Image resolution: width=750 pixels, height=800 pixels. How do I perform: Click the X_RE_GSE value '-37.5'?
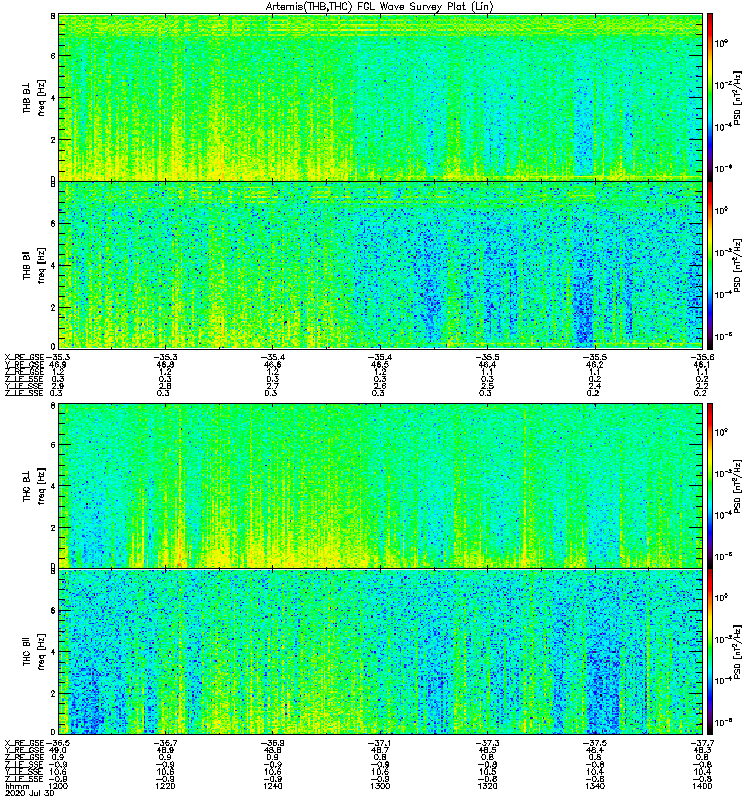pyautogui.click(x=595, y=743)
